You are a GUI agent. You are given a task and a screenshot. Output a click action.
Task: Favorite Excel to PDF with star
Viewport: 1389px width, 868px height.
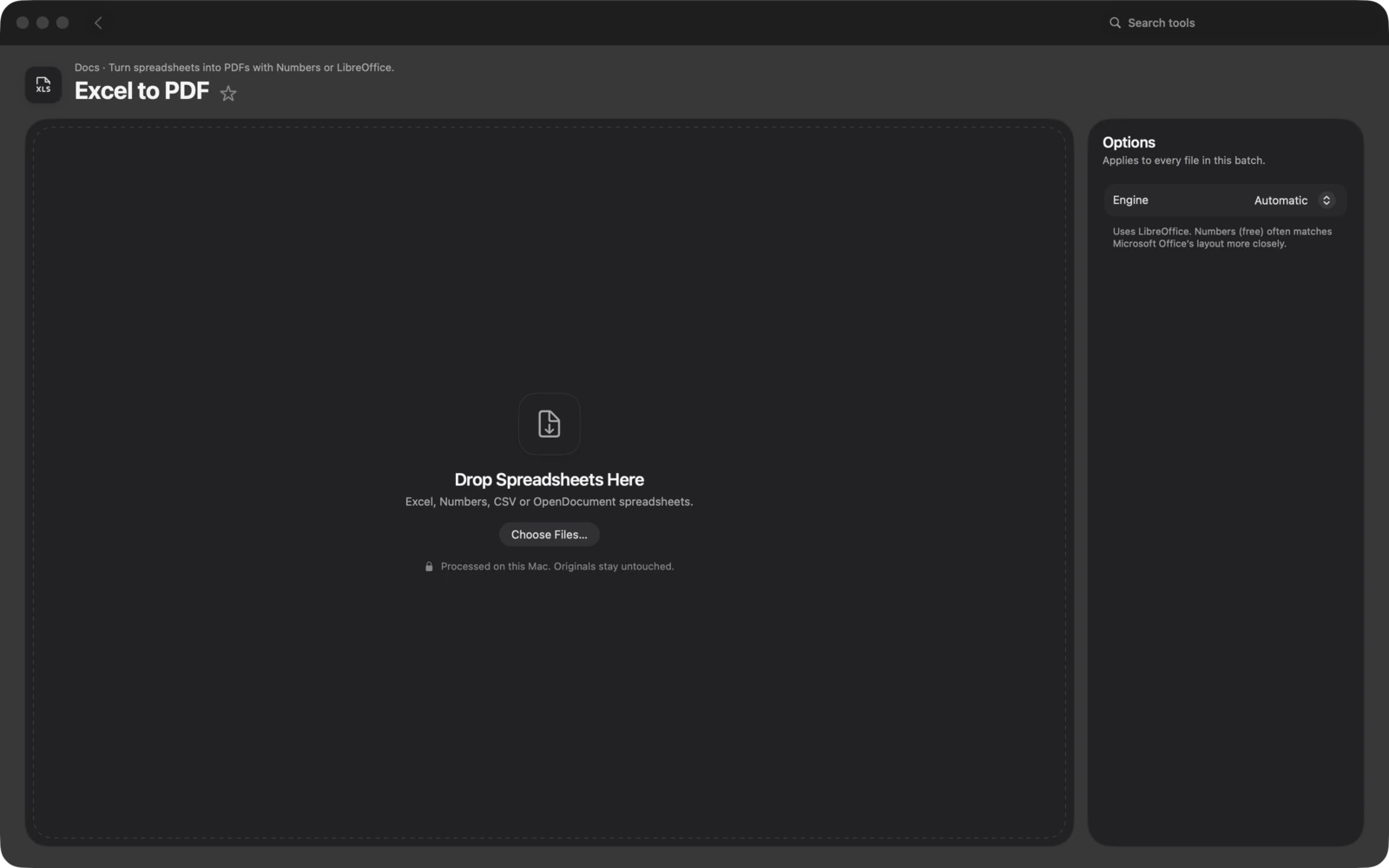[228, 93]
